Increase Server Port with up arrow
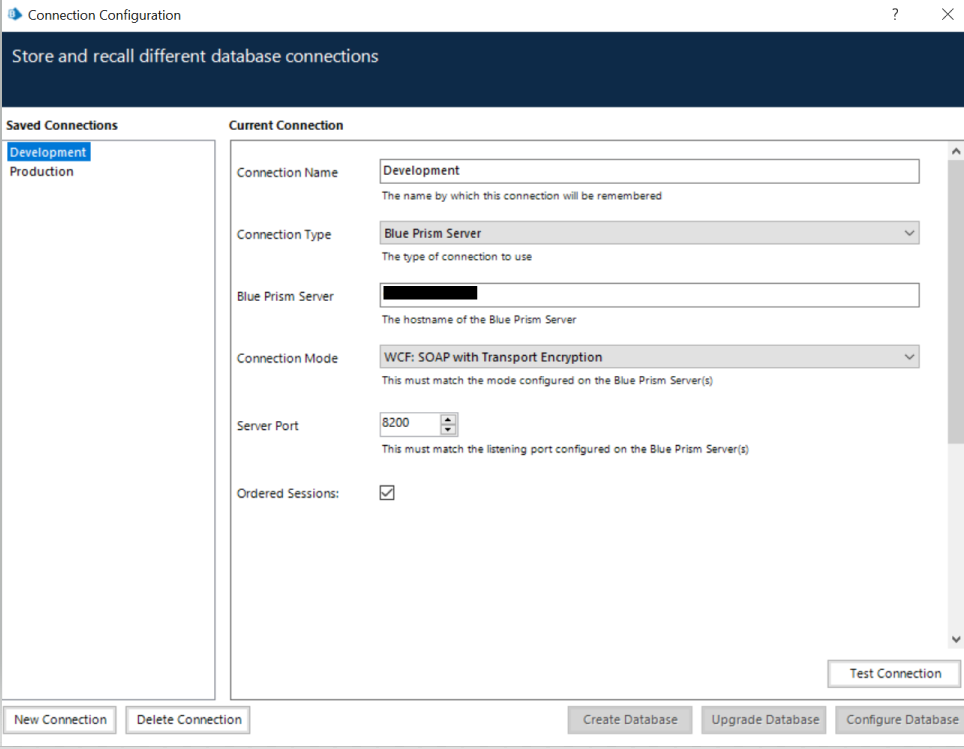964x749 pixels. [448, 419]
